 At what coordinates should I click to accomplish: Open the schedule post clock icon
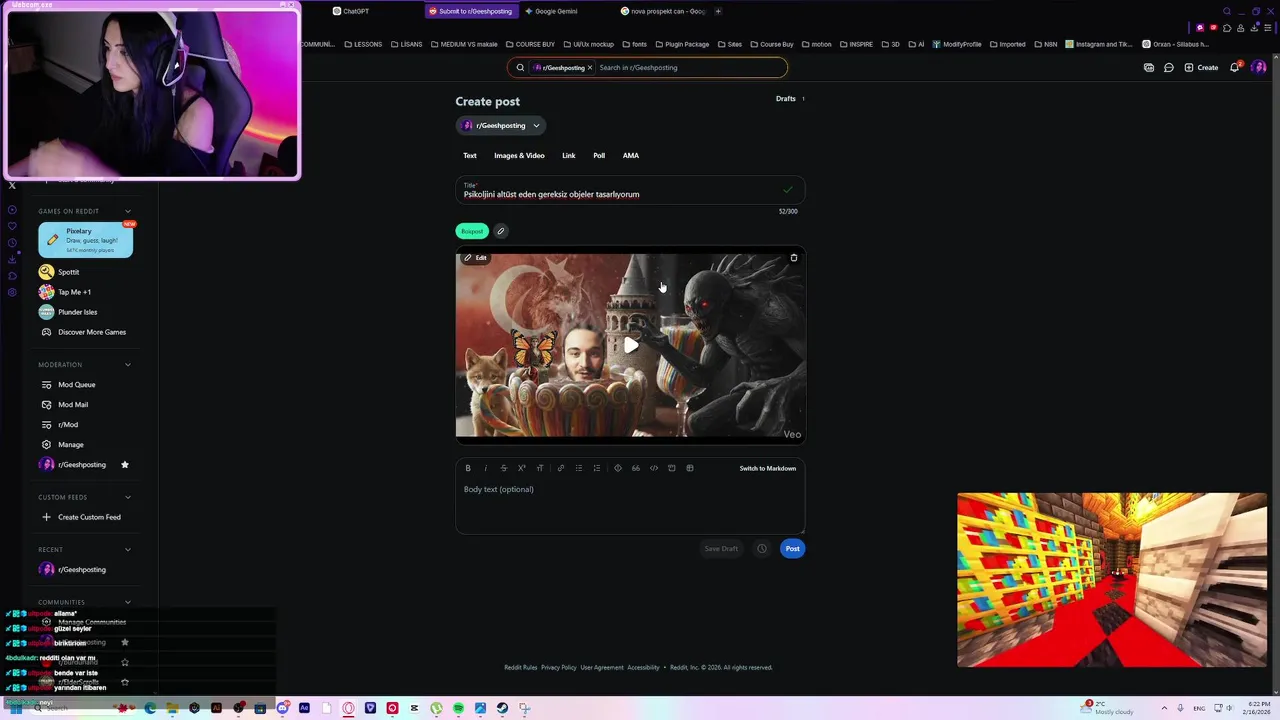pyautogui.click(x=761, y=548)
